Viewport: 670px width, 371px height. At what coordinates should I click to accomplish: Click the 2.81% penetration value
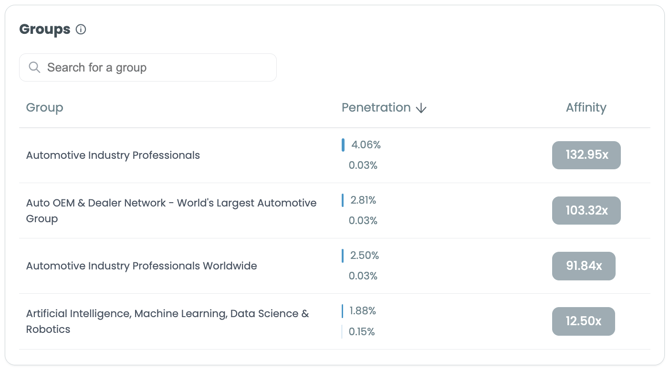(x=363, y=200)
